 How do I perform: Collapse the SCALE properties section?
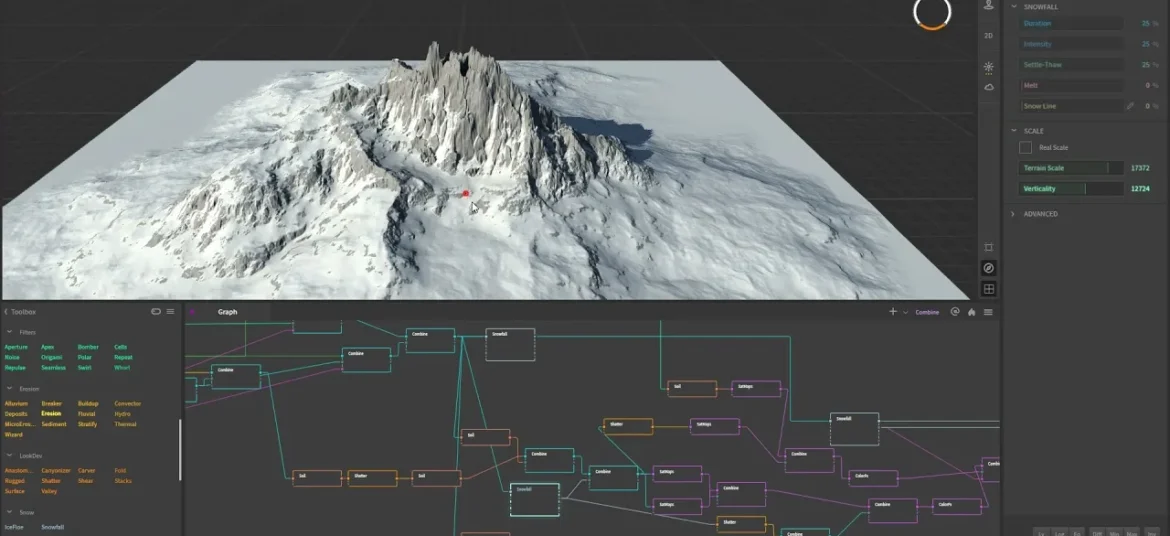click(1013, 131)
